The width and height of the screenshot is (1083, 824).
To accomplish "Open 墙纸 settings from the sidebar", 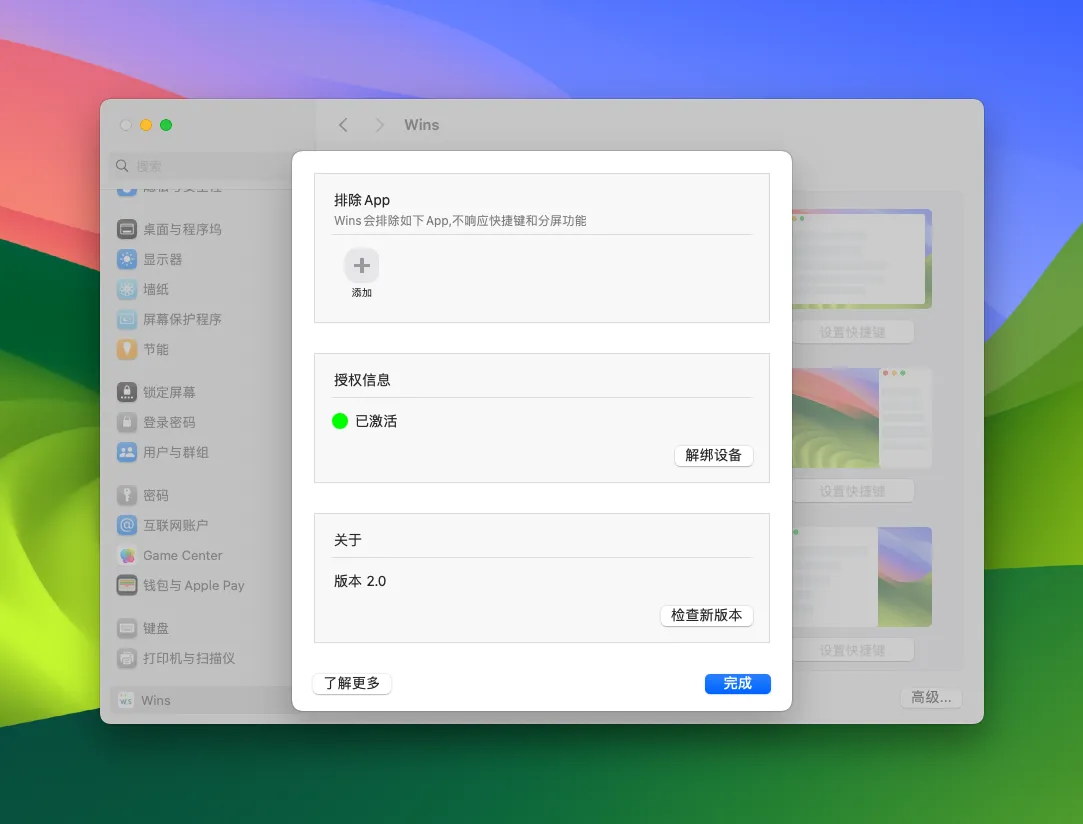I will [127, 289].
